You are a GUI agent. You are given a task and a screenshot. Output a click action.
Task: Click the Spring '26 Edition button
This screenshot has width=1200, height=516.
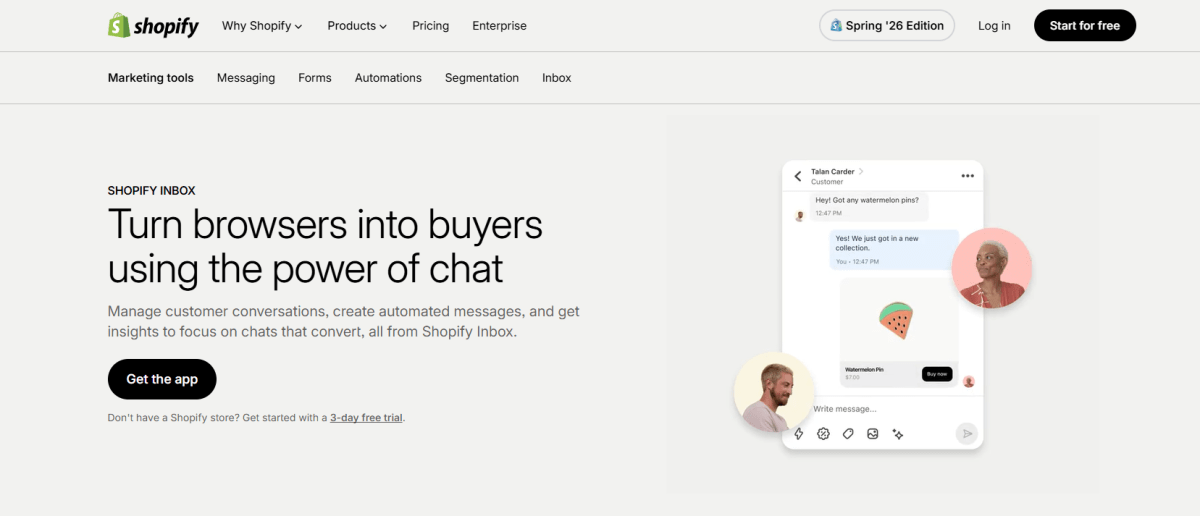coord(887,26)
